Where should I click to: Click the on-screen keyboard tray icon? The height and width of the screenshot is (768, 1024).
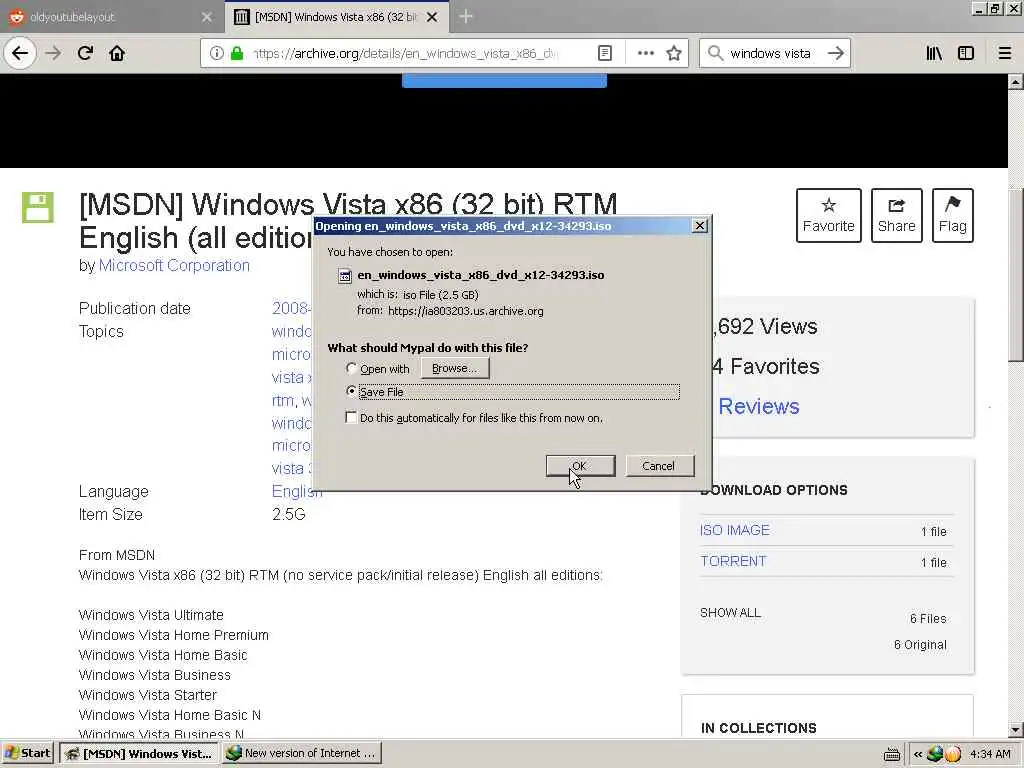click(x=891, y=754)
